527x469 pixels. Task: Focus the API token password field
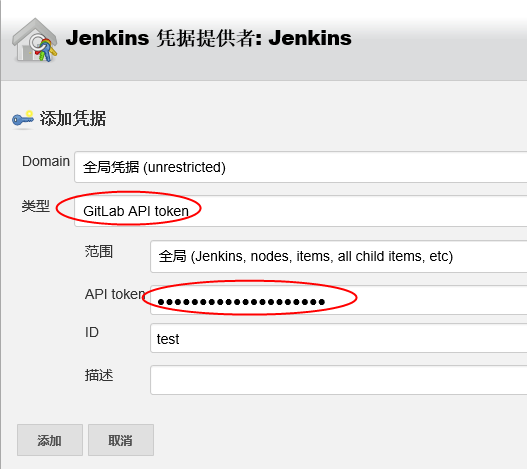[338, 300]
